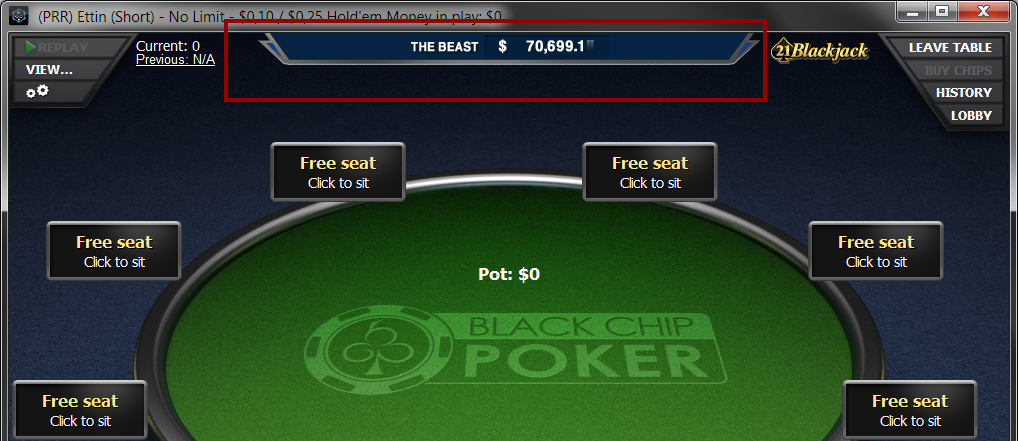The height and width of the screenshot is (441, 1018).
Task: Sit at the top-right Free seat
Action: tap(650, 172)
